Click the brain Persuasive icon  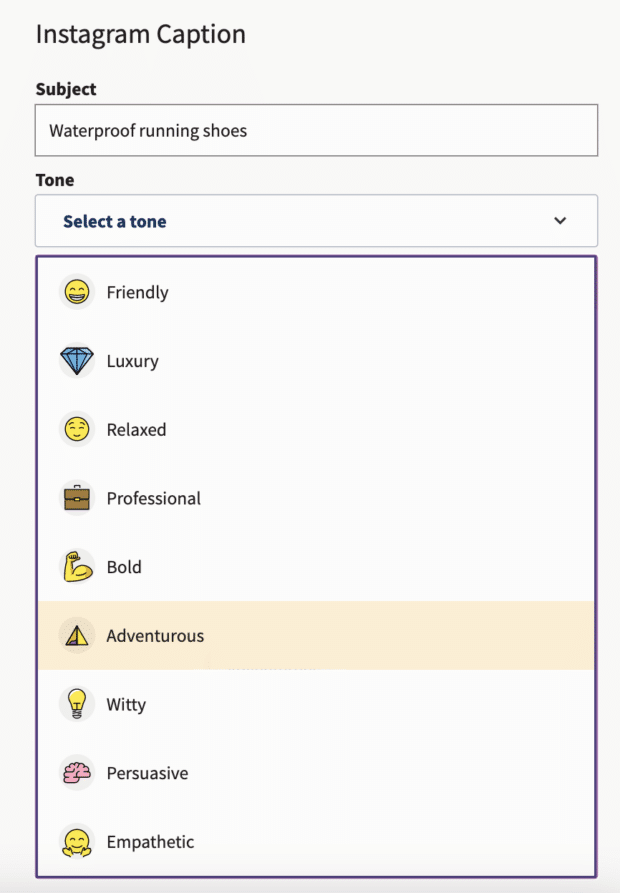[x=77, y=773]
